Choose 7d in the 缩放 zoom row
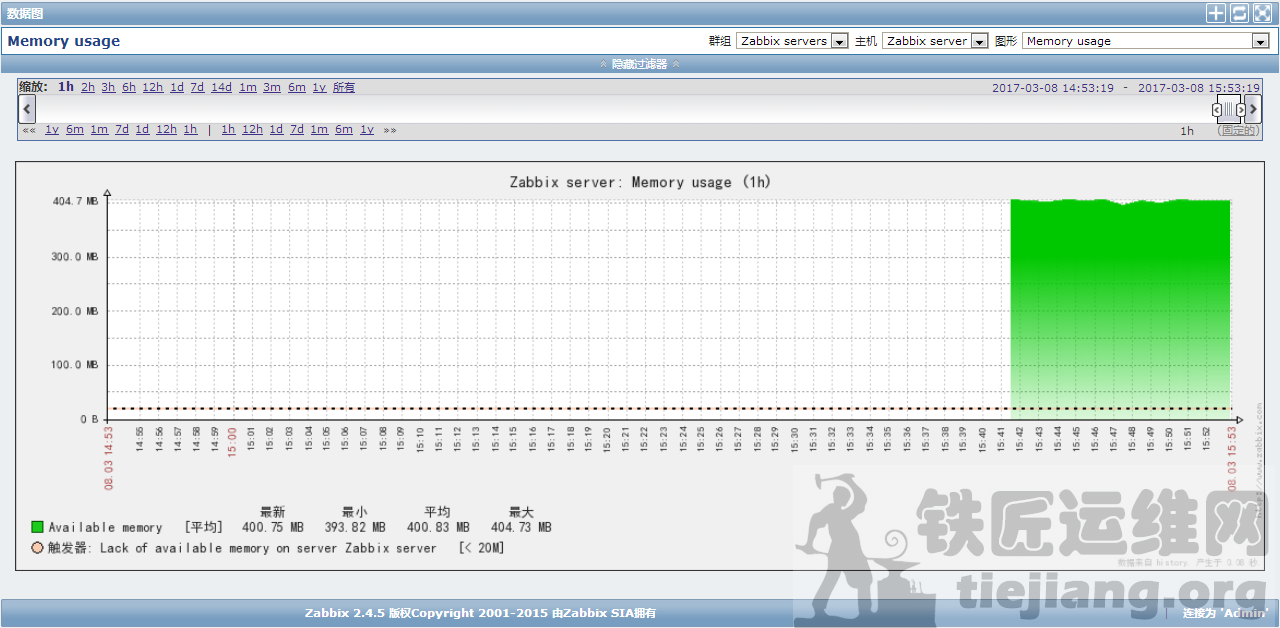The image size is (1280, 628). [197, 87]
